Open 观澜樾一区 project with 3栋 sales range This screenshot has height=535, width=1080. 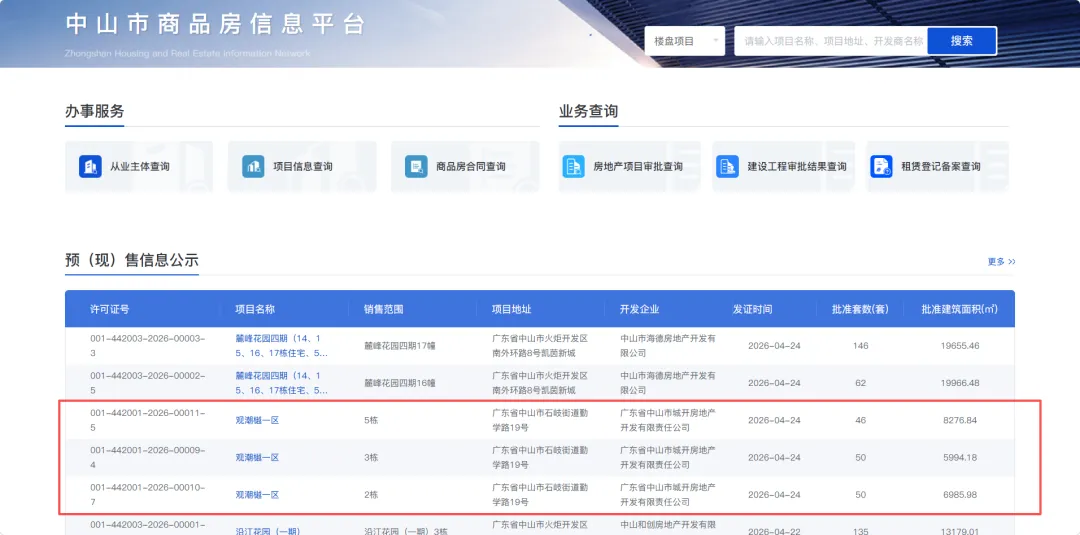point(257,457)
